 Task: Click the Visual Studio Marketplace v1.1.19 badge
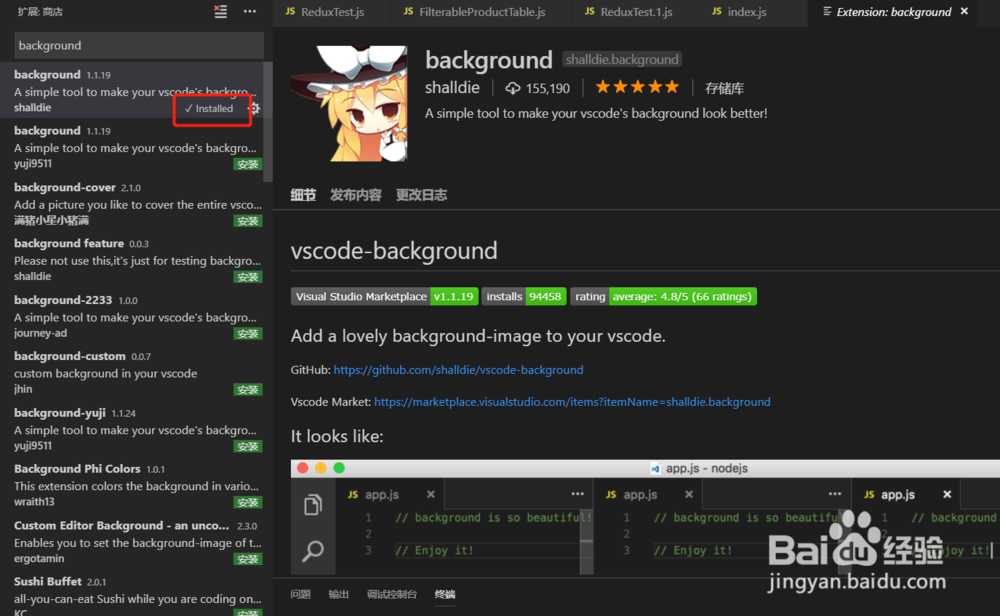(x=385, y=297)
